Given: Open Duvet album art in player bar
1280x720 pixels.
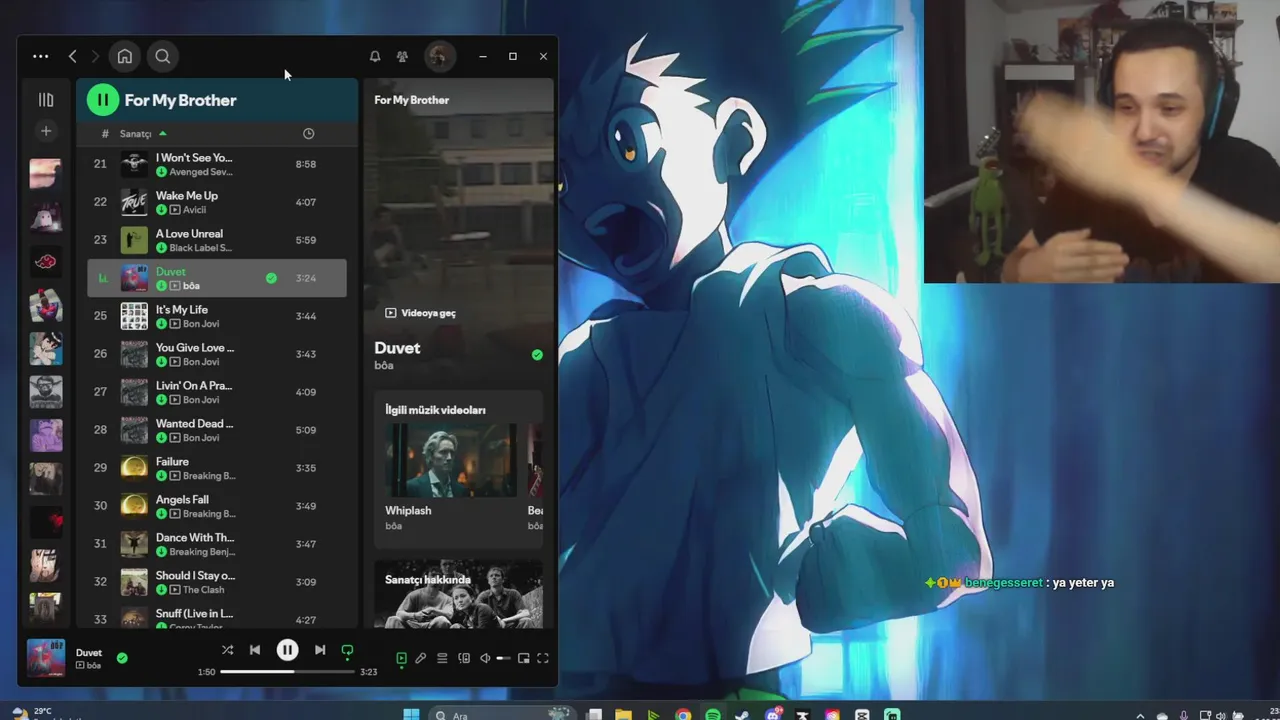Looking at the screenshot, I should tap(46, 658).
